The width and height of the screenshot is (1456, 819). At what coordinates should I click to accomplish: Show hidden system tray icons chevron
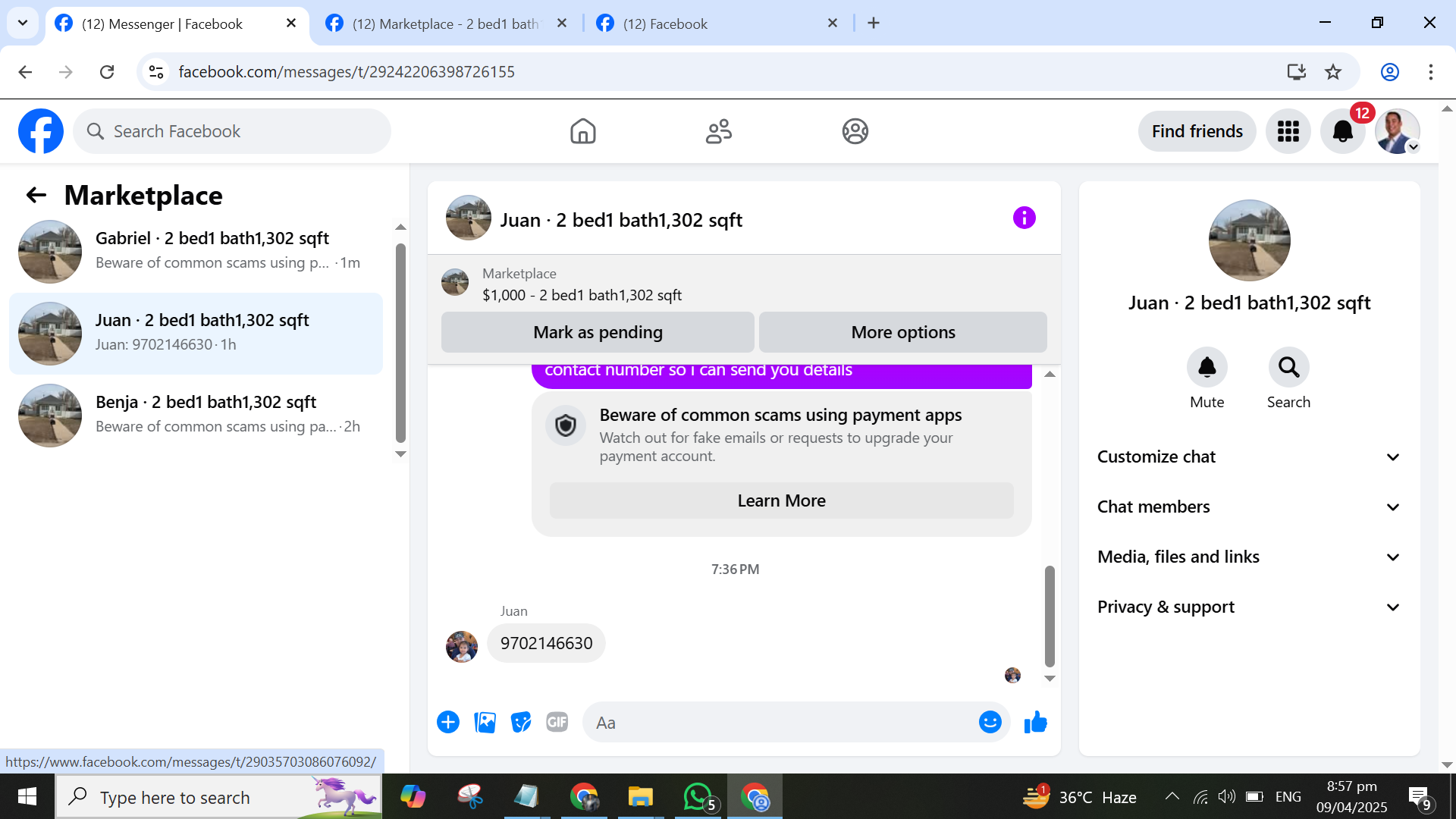tap(1172, 796)
